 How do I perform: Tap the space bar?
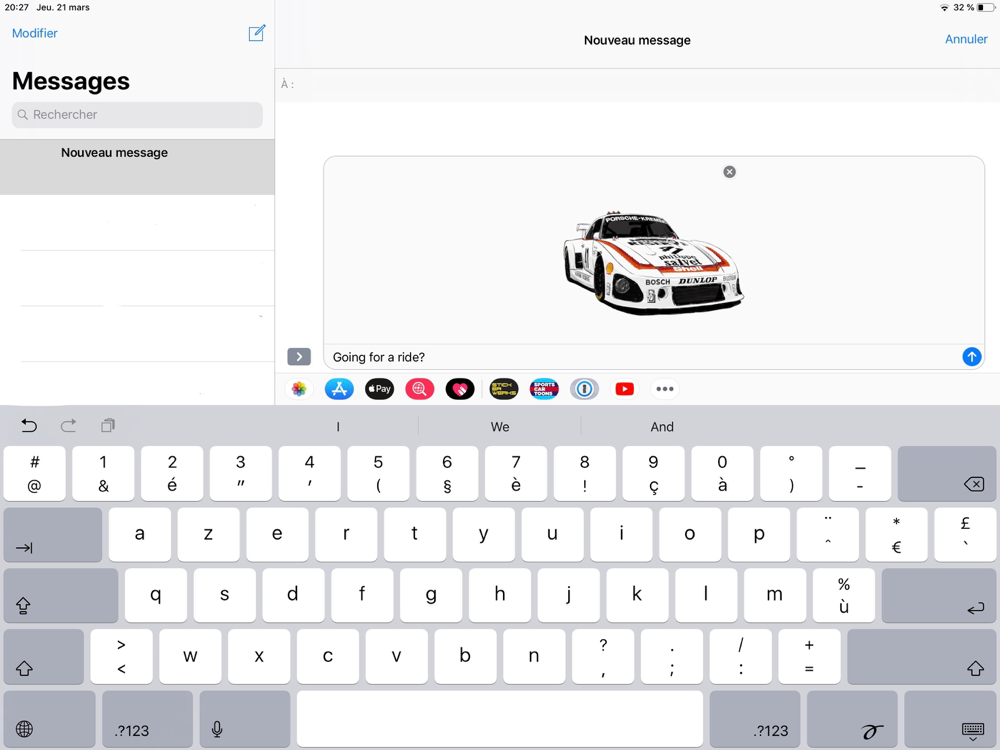[500, 719]
